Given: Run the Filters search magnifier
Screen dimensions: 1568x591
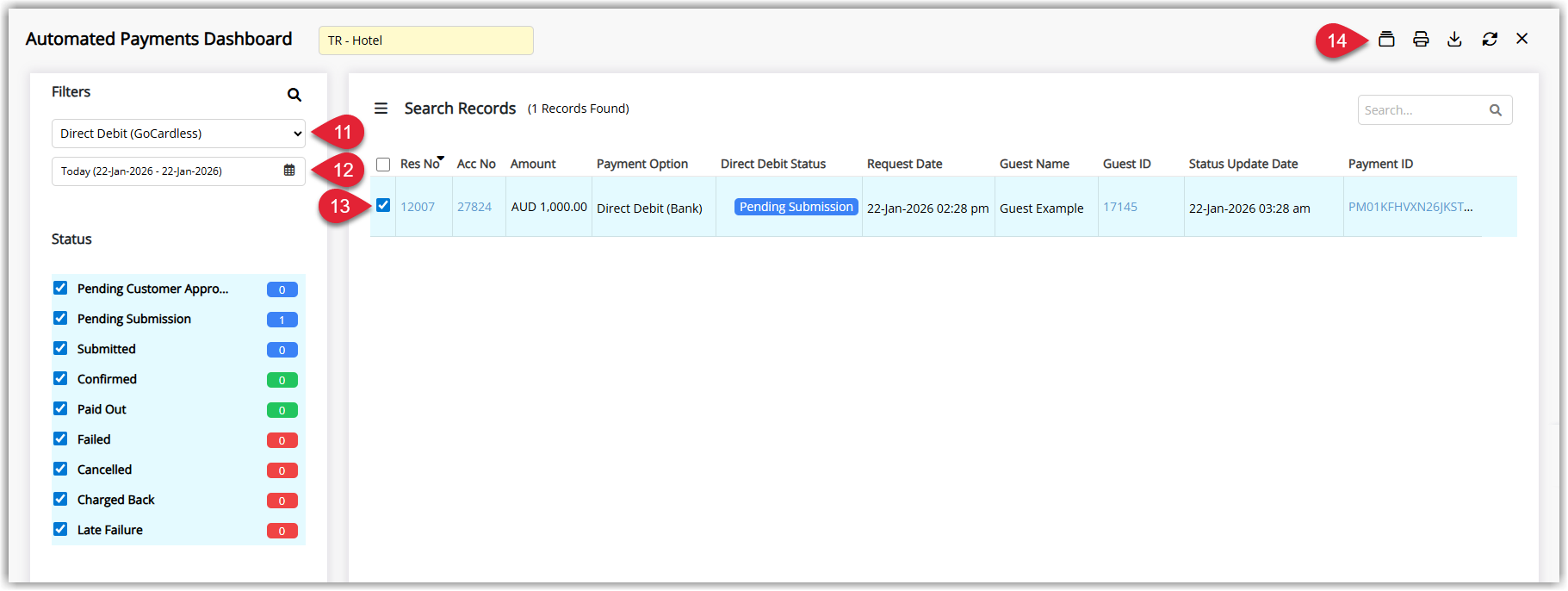Looking at the screenshot, I should point(294,95).
